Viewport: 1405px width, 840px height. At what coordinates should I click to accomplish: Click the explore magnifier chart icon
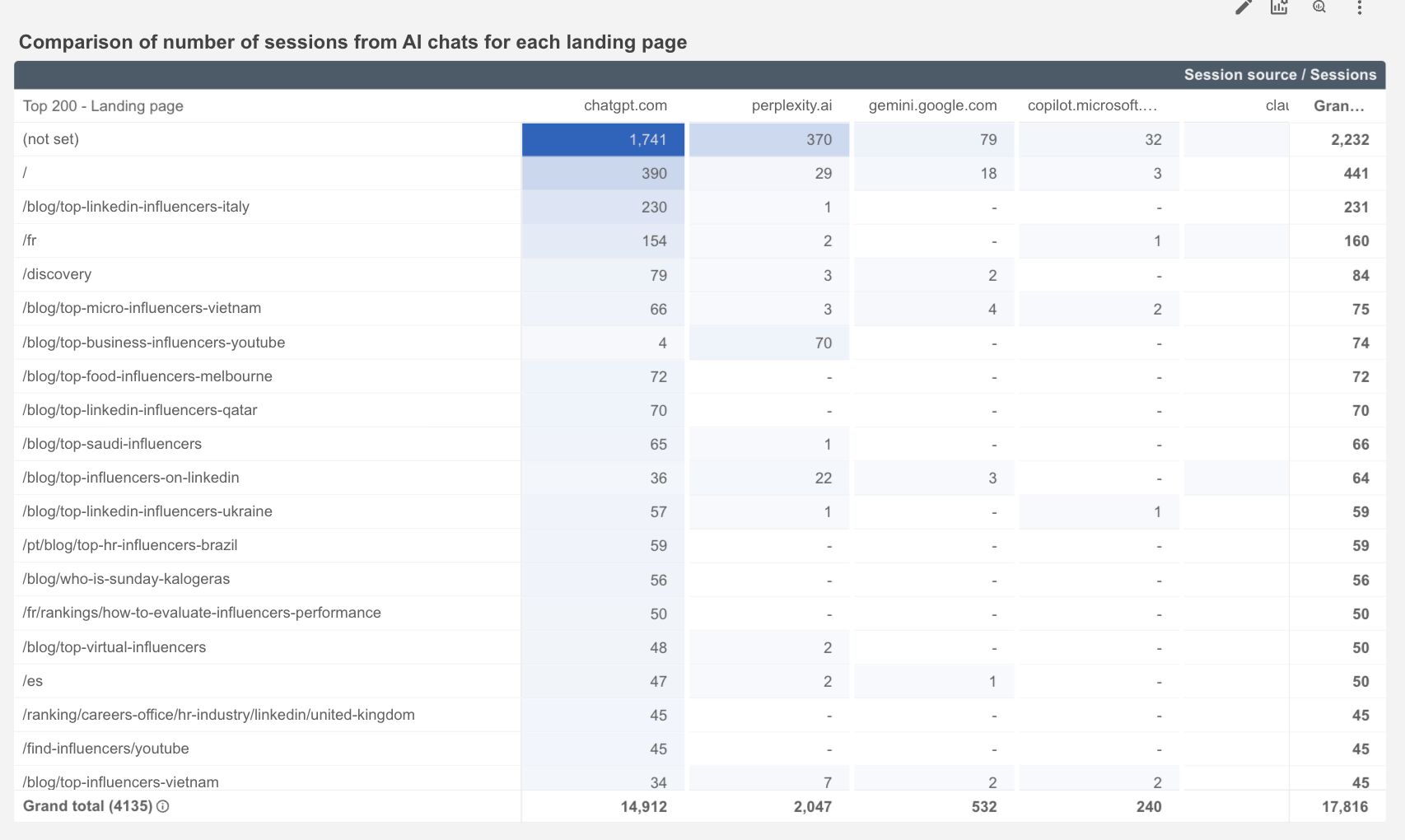[1319, 7]
